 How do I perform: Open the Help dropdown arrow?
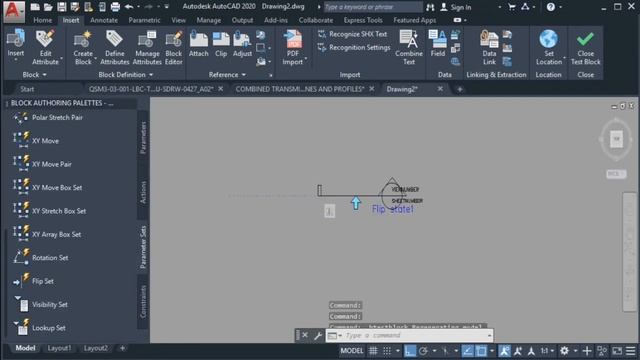coord(560,7)
